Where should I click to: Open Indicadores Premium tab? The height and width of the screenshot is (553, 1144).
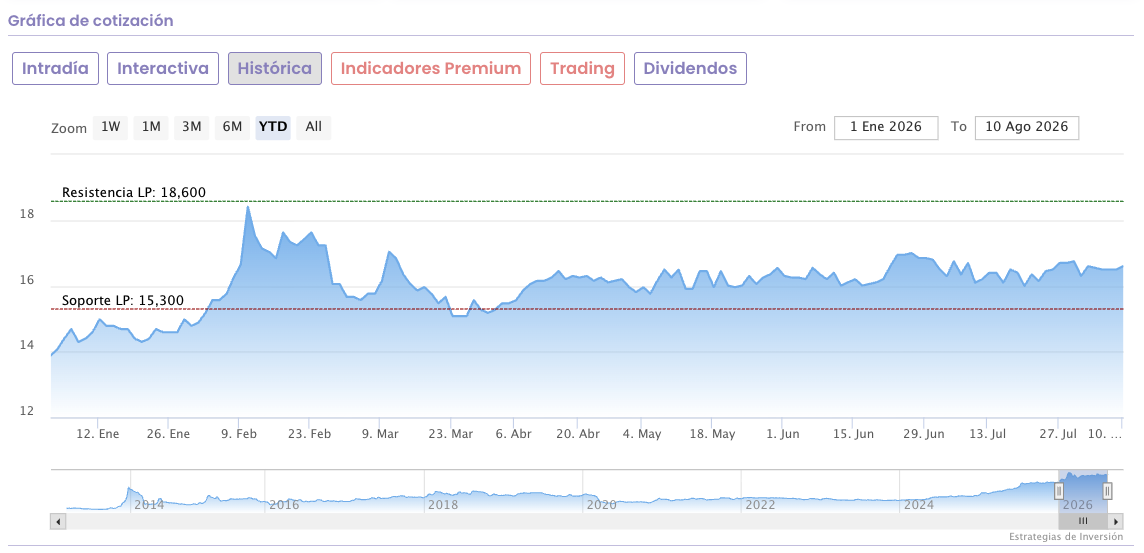(x=430, y=69)
